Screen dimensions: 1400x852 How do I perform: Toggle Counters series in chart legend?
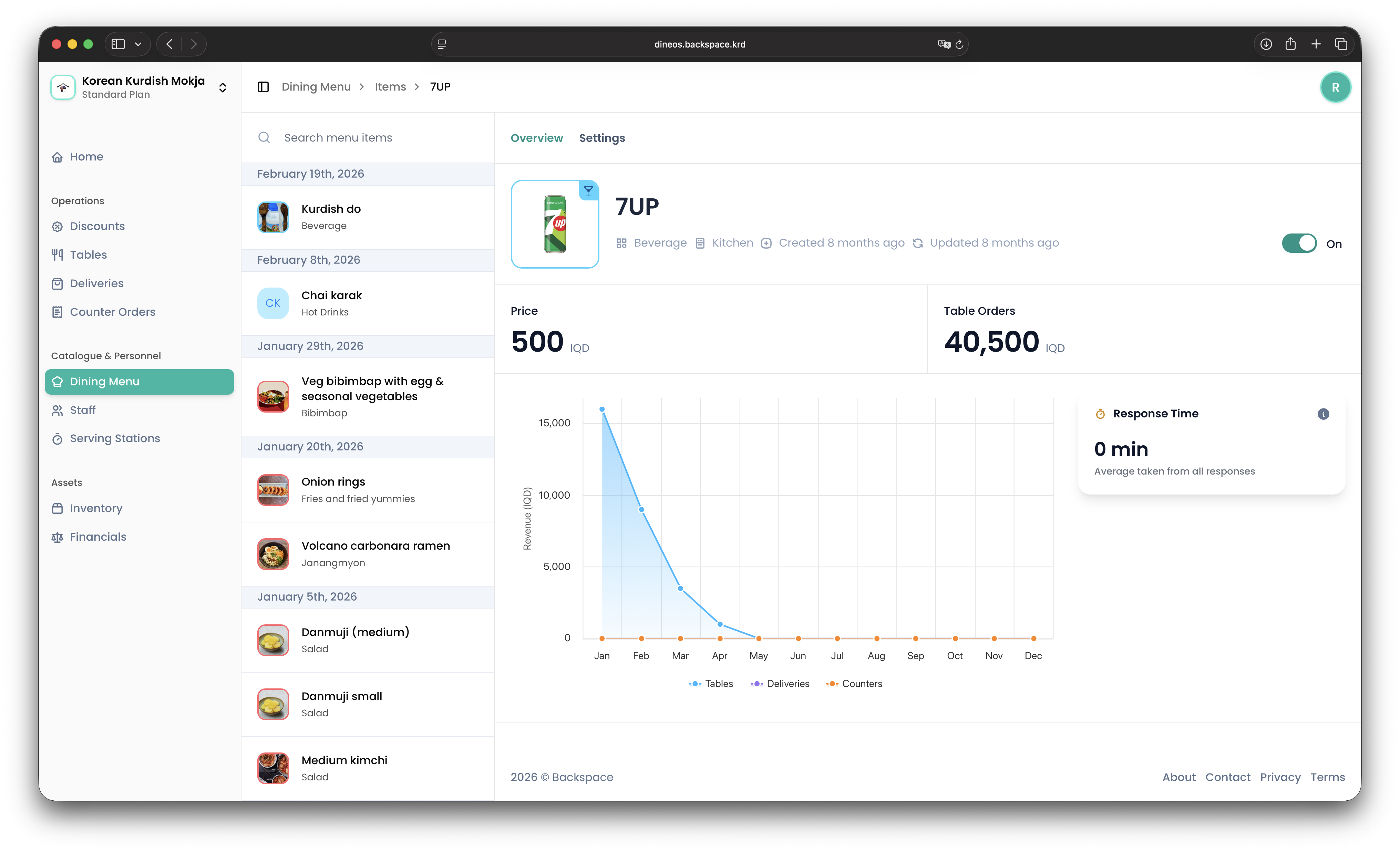(854, 684)
